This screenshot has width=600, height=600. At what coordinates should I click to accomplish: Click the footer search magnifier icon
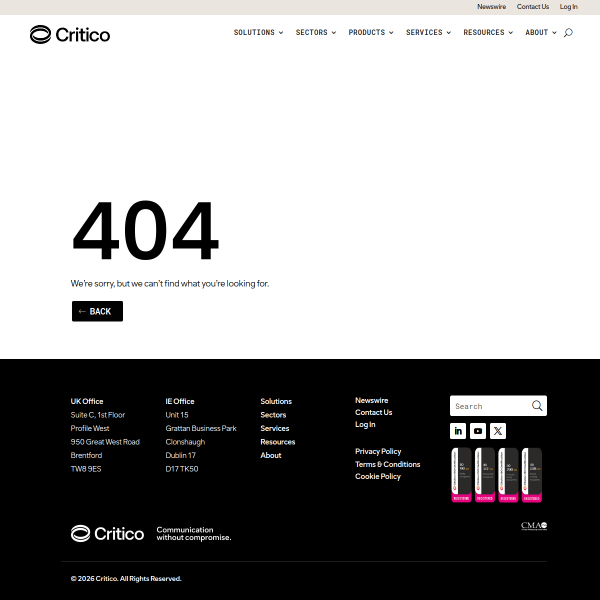click(537, 406)
